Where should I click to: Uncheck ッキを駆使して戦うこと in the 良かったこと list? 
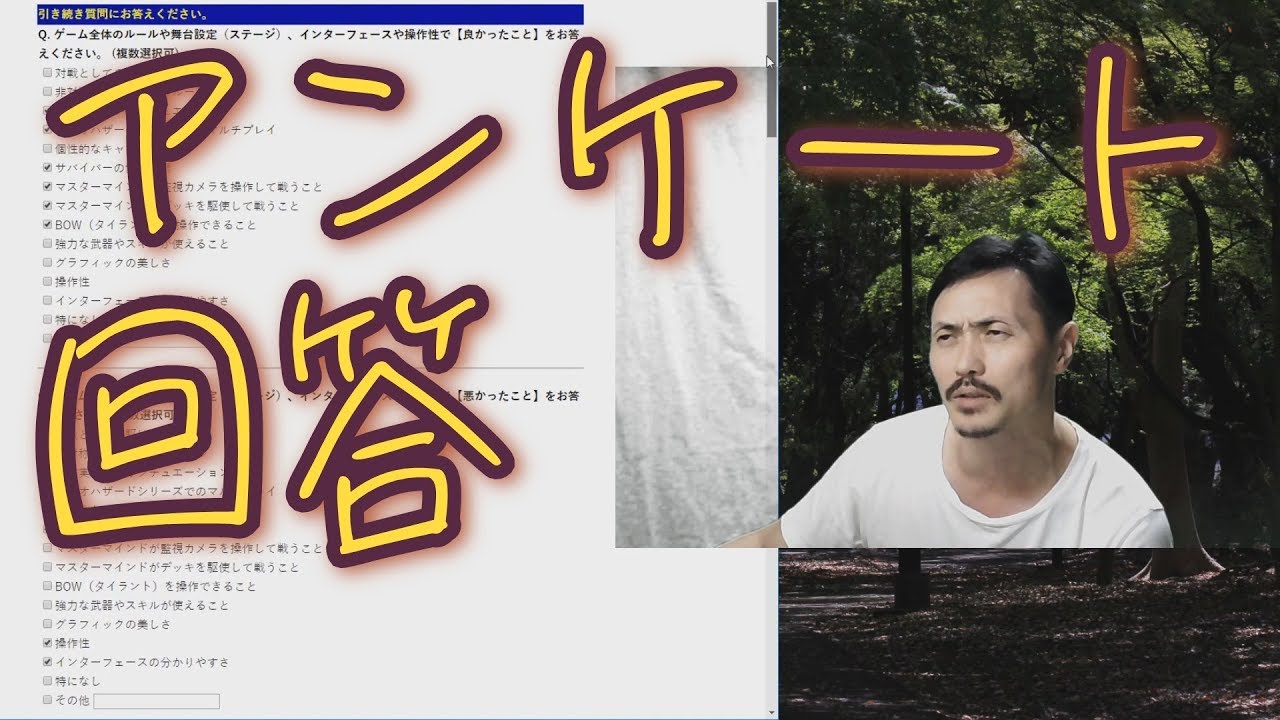(47, 206)
